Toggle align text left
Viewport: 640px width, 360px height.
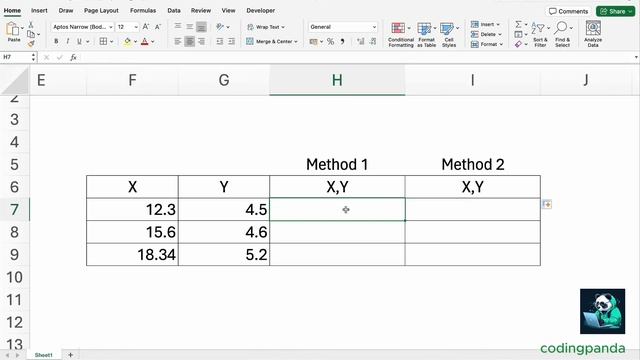(x=178, y=41)
